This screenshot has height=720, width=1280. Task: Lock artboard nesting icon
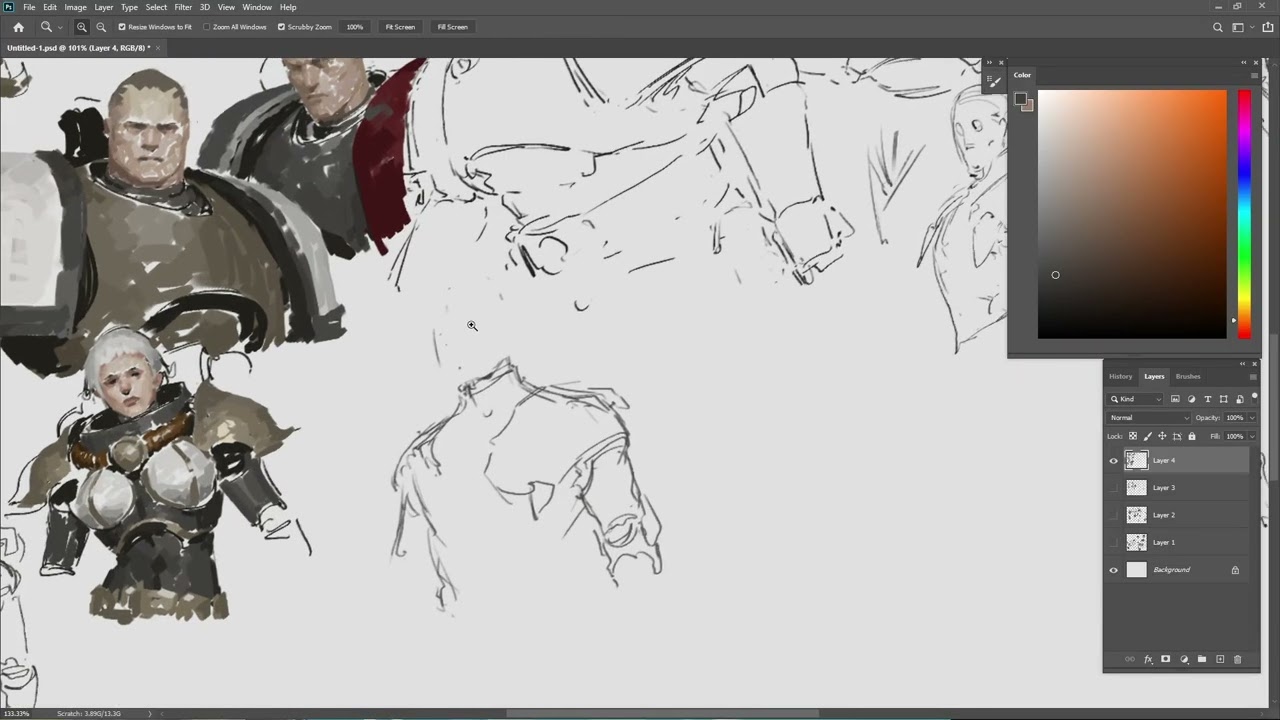coord(1176,436)
